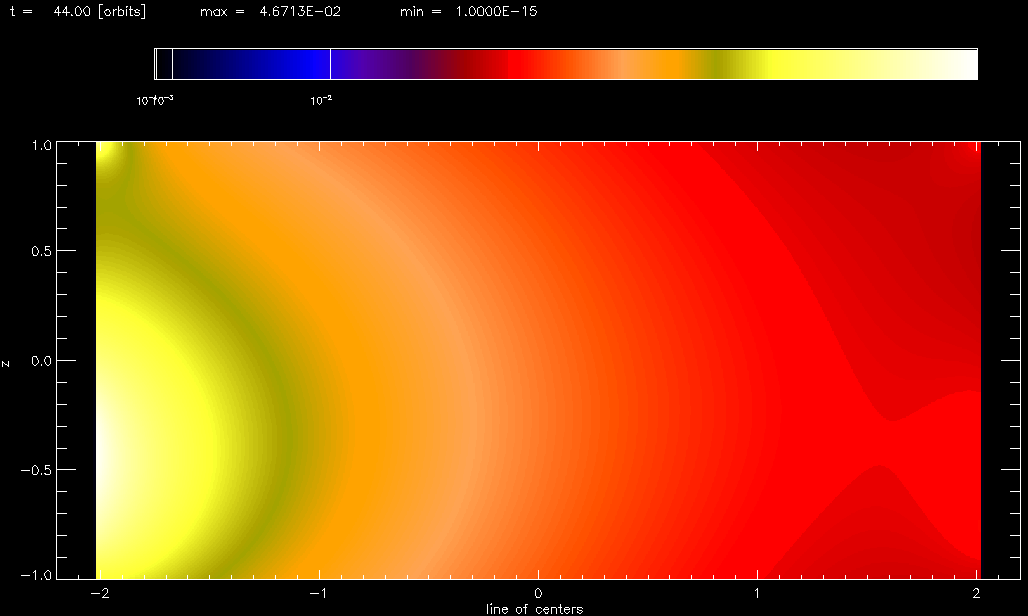Click the x-axis tick label "1"

pyautogui.click(x=757, y=593)
